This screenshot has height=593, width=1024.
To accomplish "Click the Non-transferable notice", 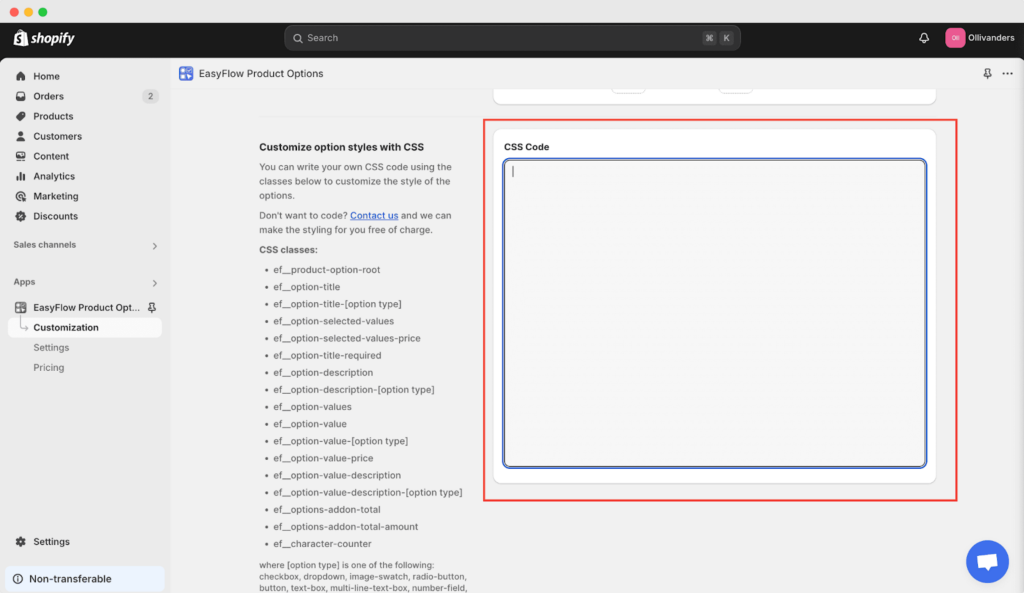I will click(70, 579).
